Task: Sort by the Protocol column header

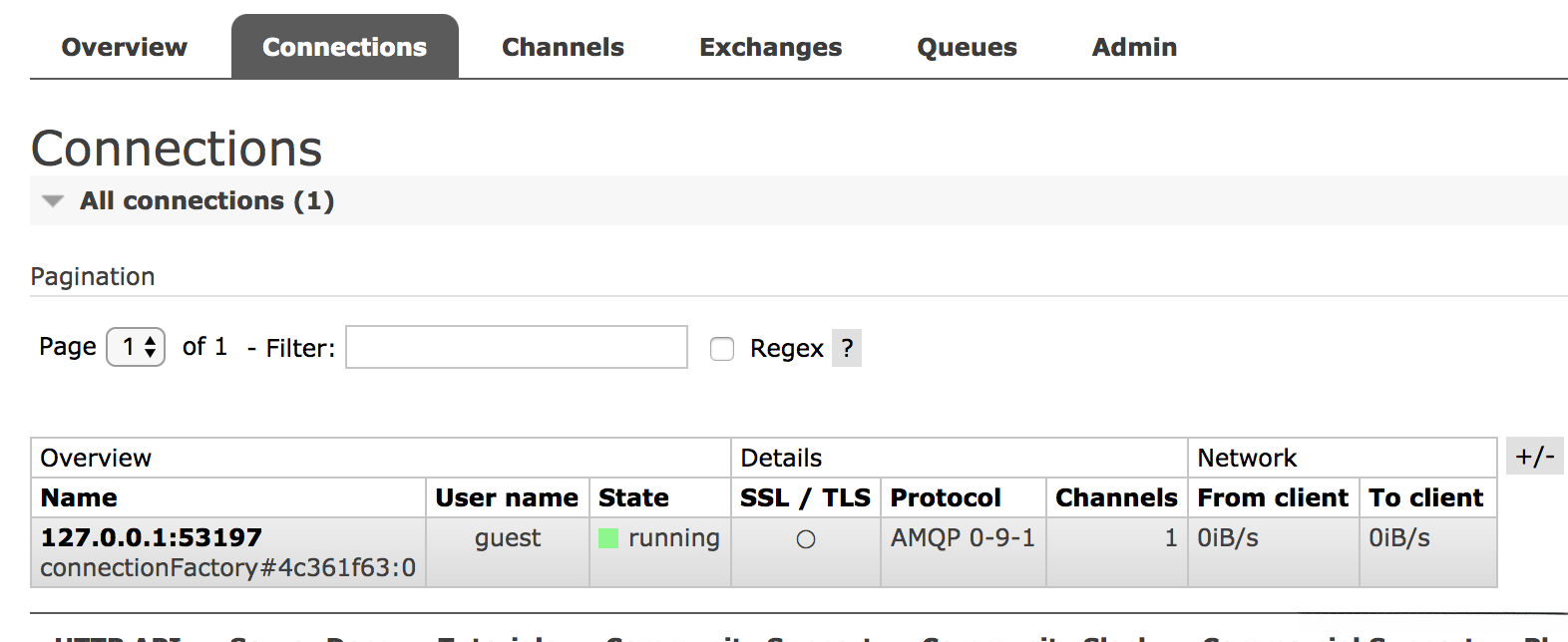Action: (x=945, y=497)
